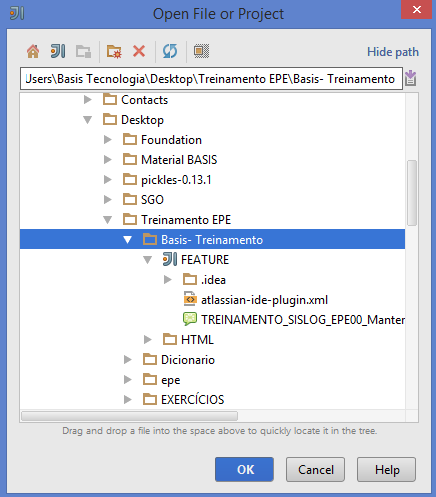436x497 pixels.
Task: Confirm with the OK button
Action: click(244, 469)
